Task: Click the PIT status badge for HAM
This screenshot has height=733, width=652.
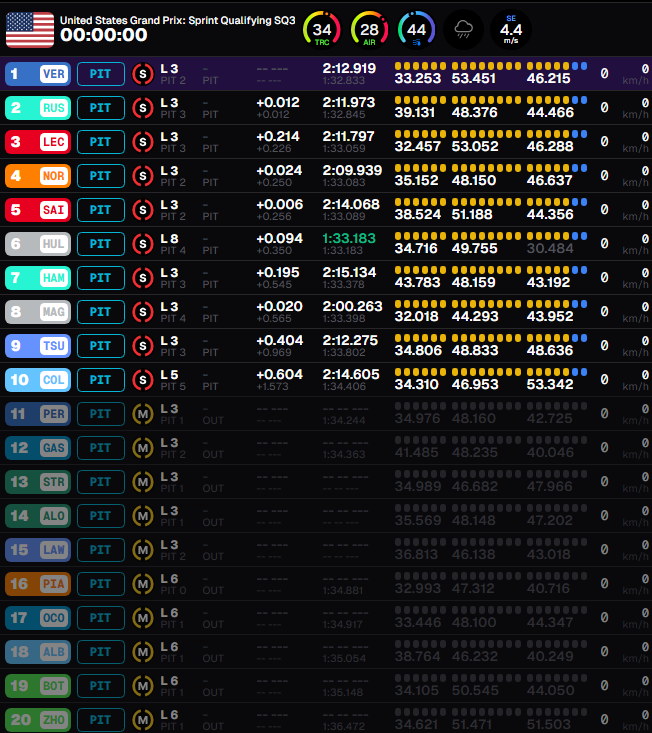Action: (101, 278)
